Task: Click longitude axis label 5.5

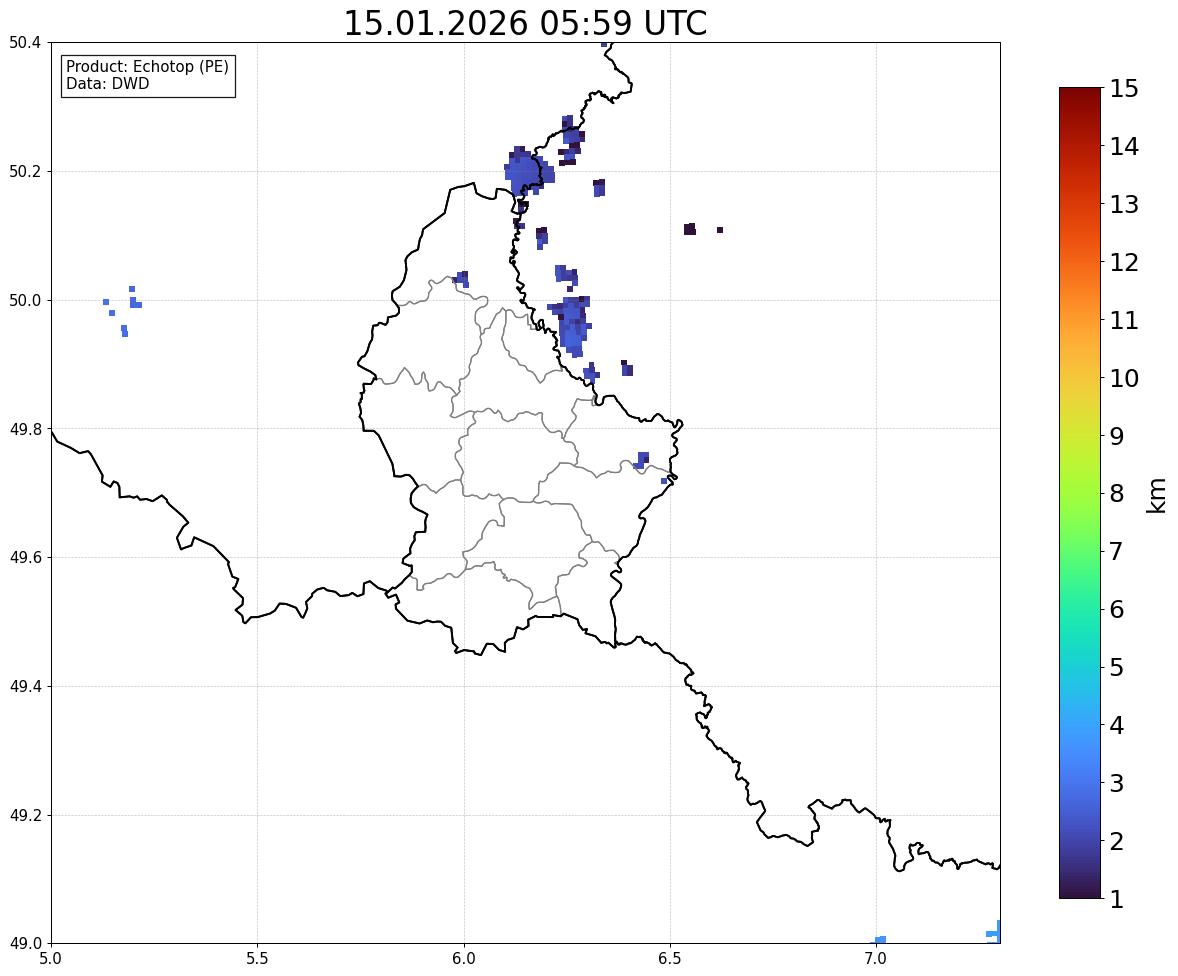Action: [x=258, y=959]
